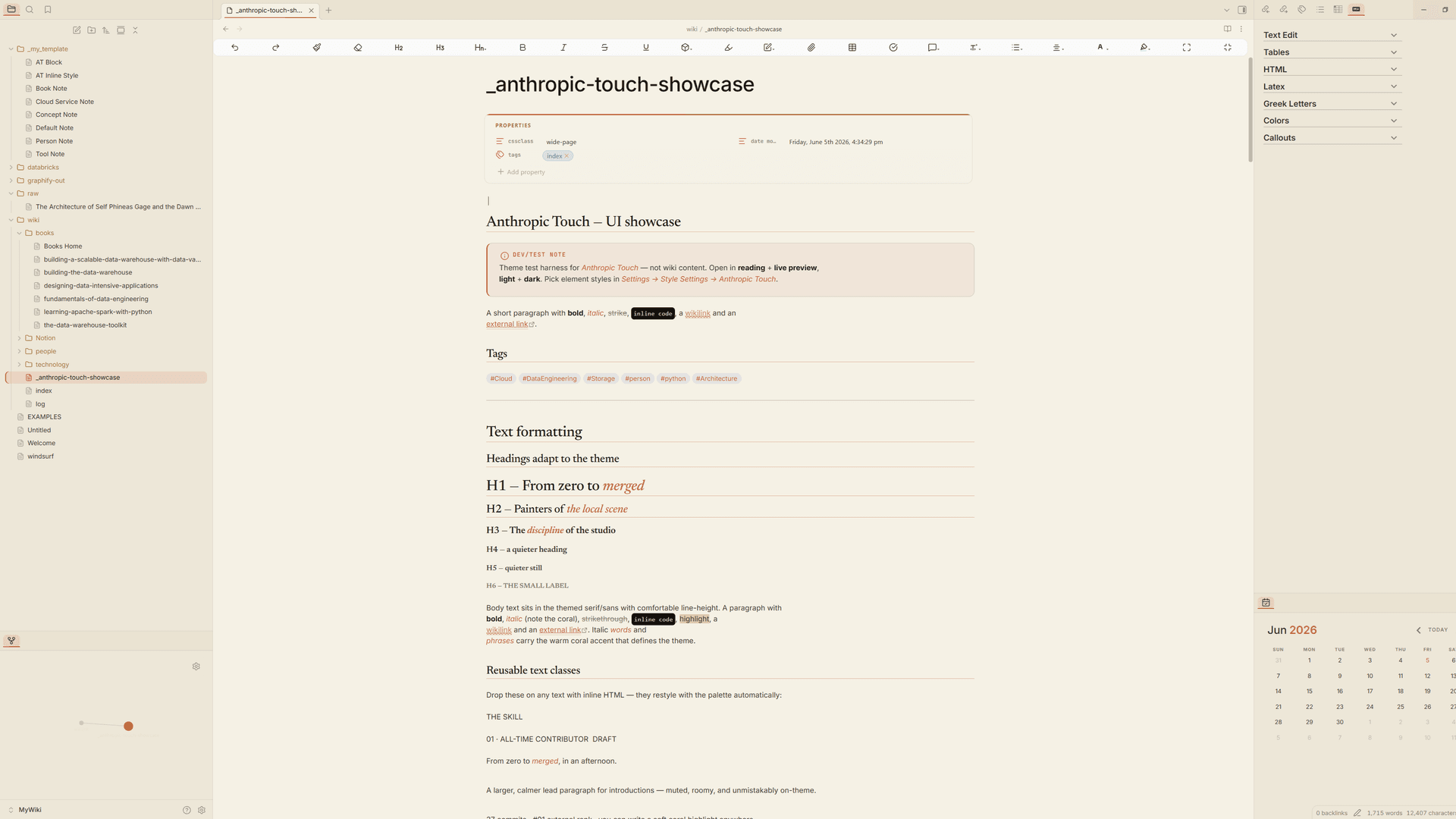Open the heading level Hn dropdown

pos(480,48)
